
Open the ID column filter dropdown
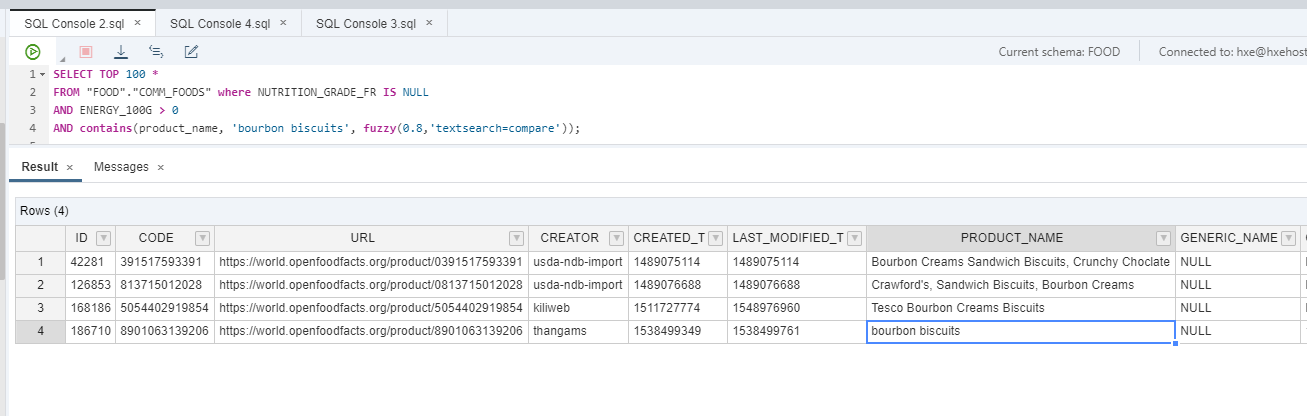103,238
